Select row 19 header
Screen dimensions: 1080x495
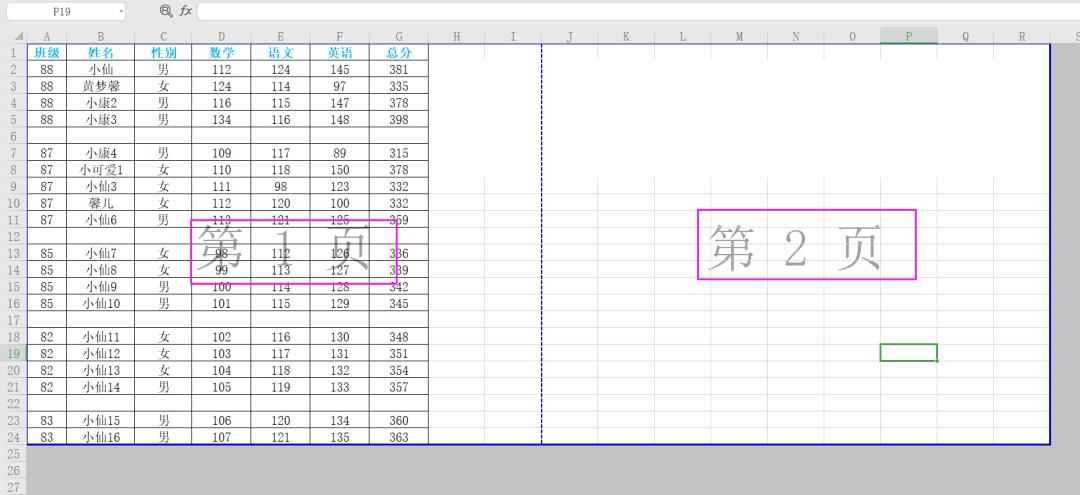(x=13, y=353)
